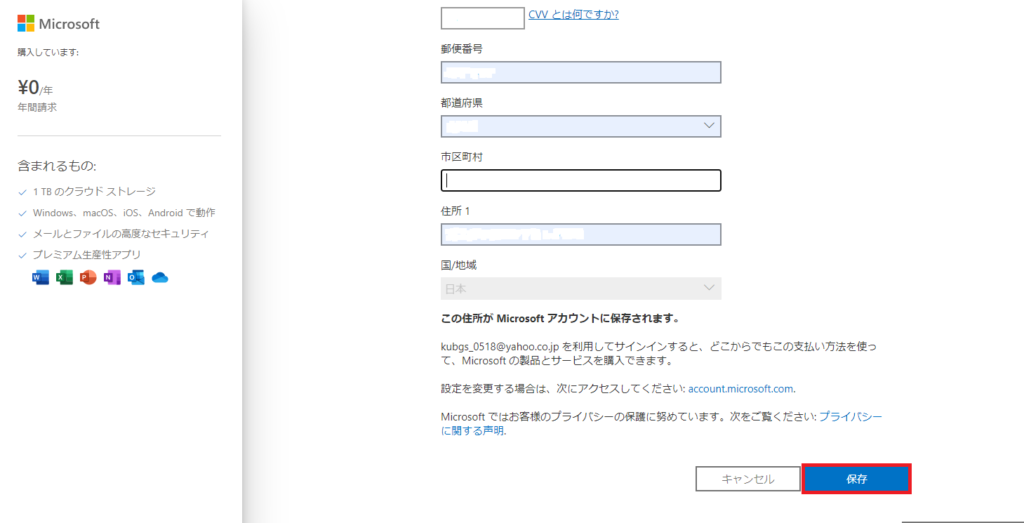1024x523 pixels.
Task: Click the OneDrive cloud icon
Action: (x=160, y=278)
